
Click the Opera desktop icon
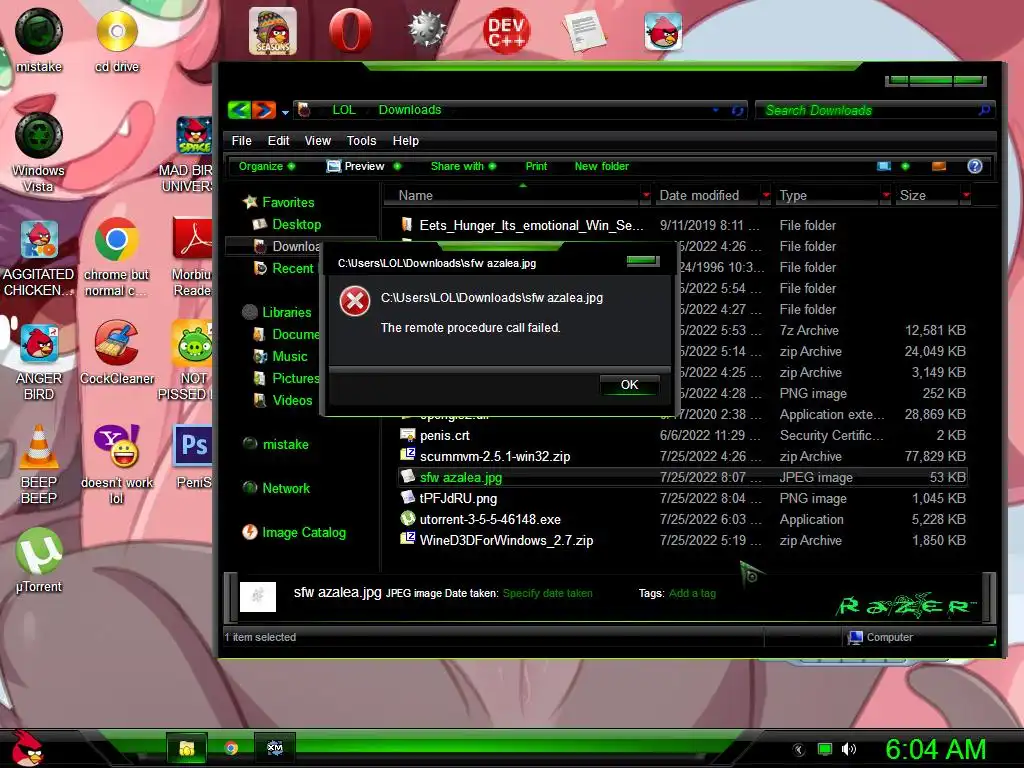[350, 30]
